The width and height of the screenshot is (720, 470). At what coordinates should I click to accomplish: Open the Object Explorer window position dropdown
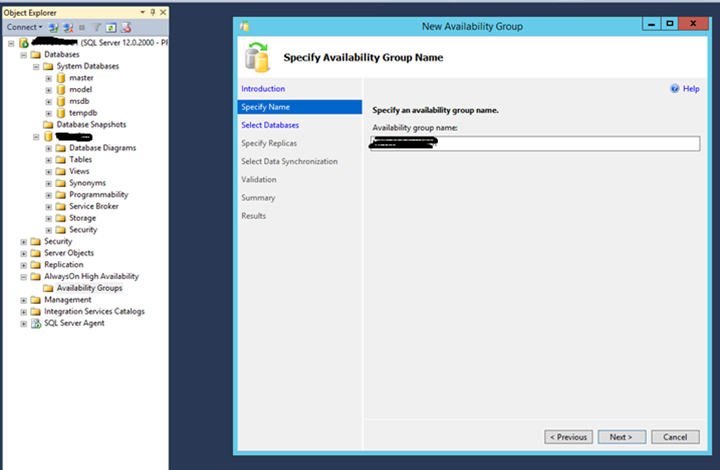coord(142,12)
